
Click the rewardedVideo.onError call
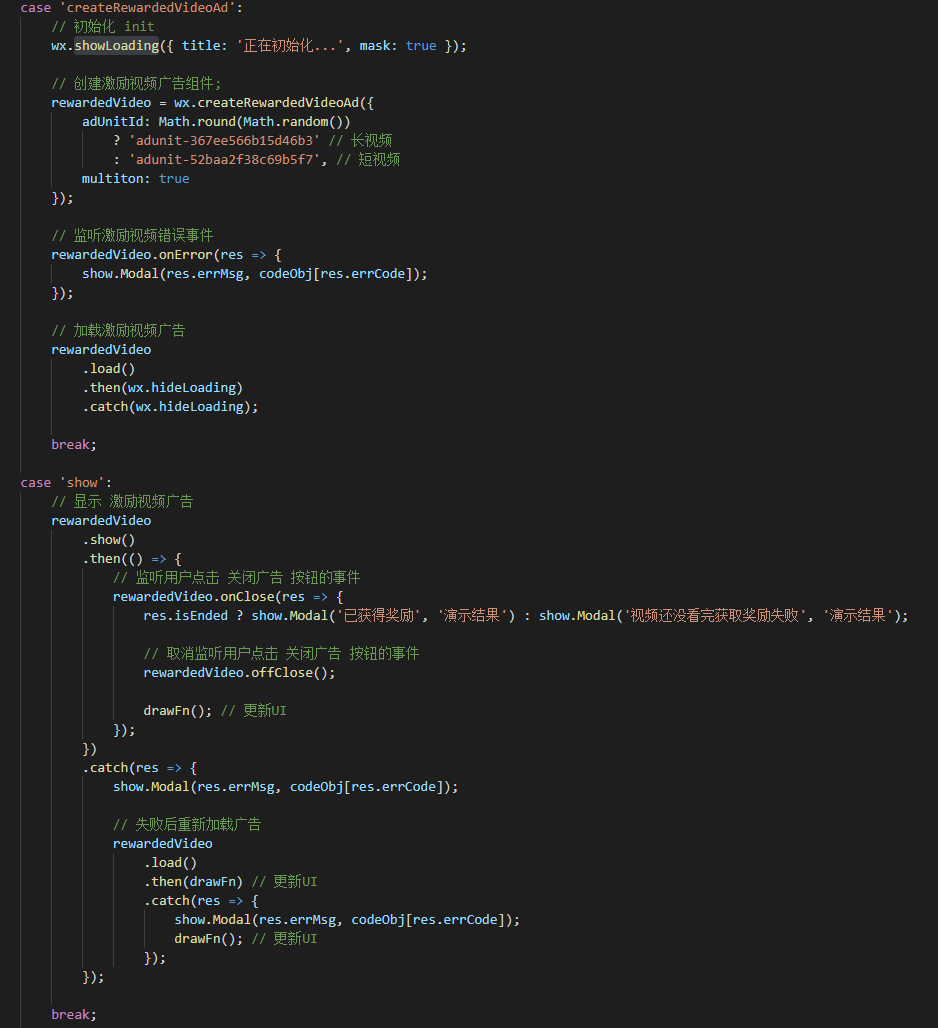tap(132, 255)
